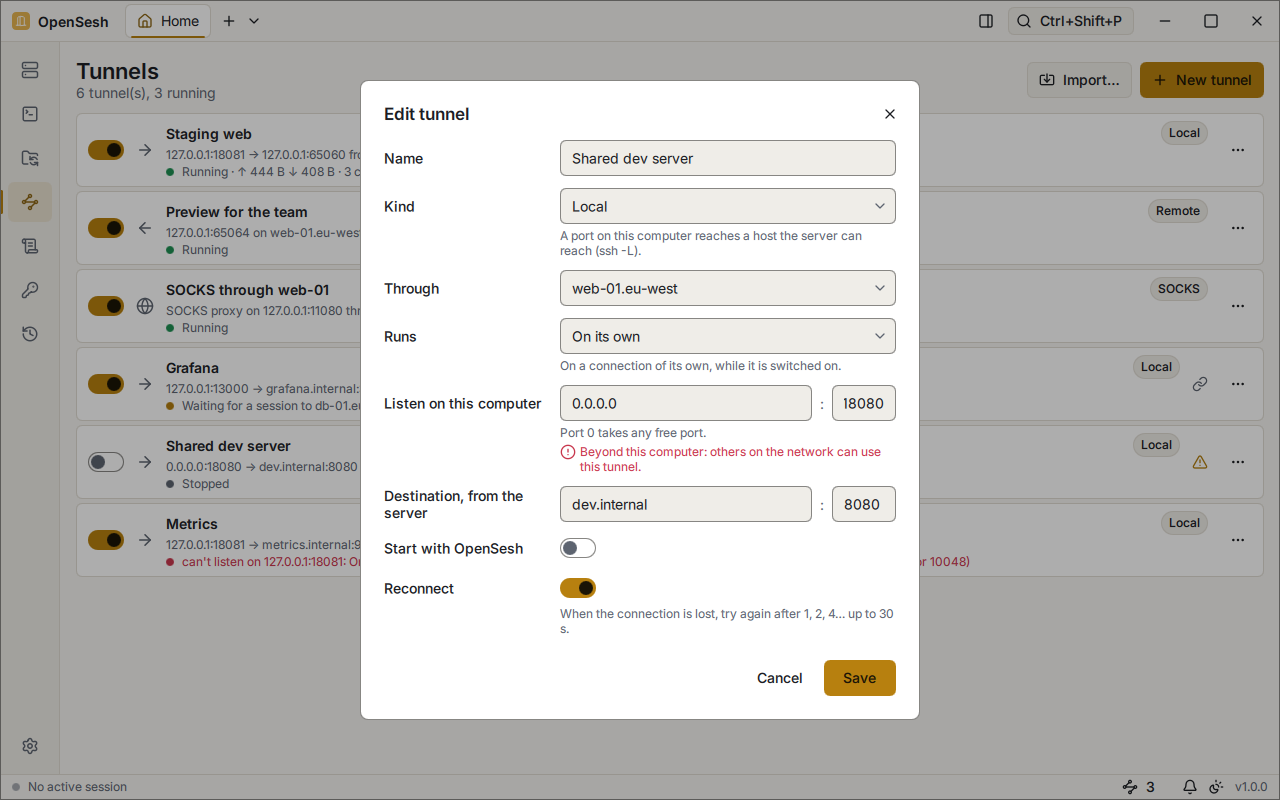Viewport: 1280px width, 800px height.
Task: Switch off SOCKS through web-01 tunnel
Action: click(x=106, y=306)
